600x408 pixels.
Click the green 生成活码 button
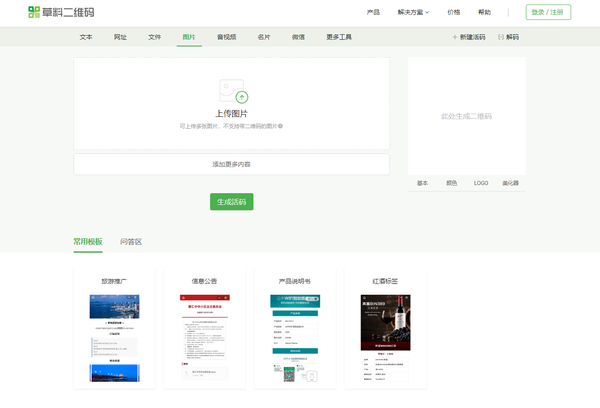[x=232, y=202]
